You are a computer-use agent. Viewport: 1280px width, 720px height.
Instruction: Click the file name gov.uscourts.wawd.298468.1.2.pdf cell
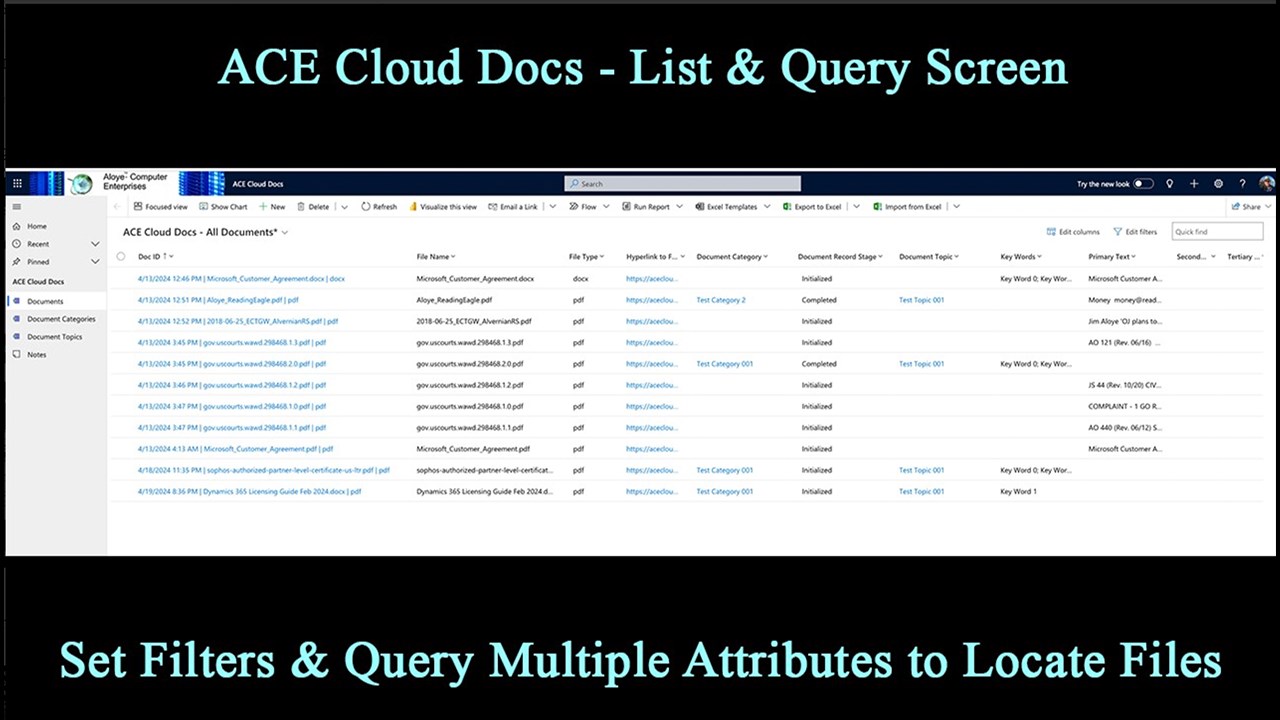click(470, 385)
